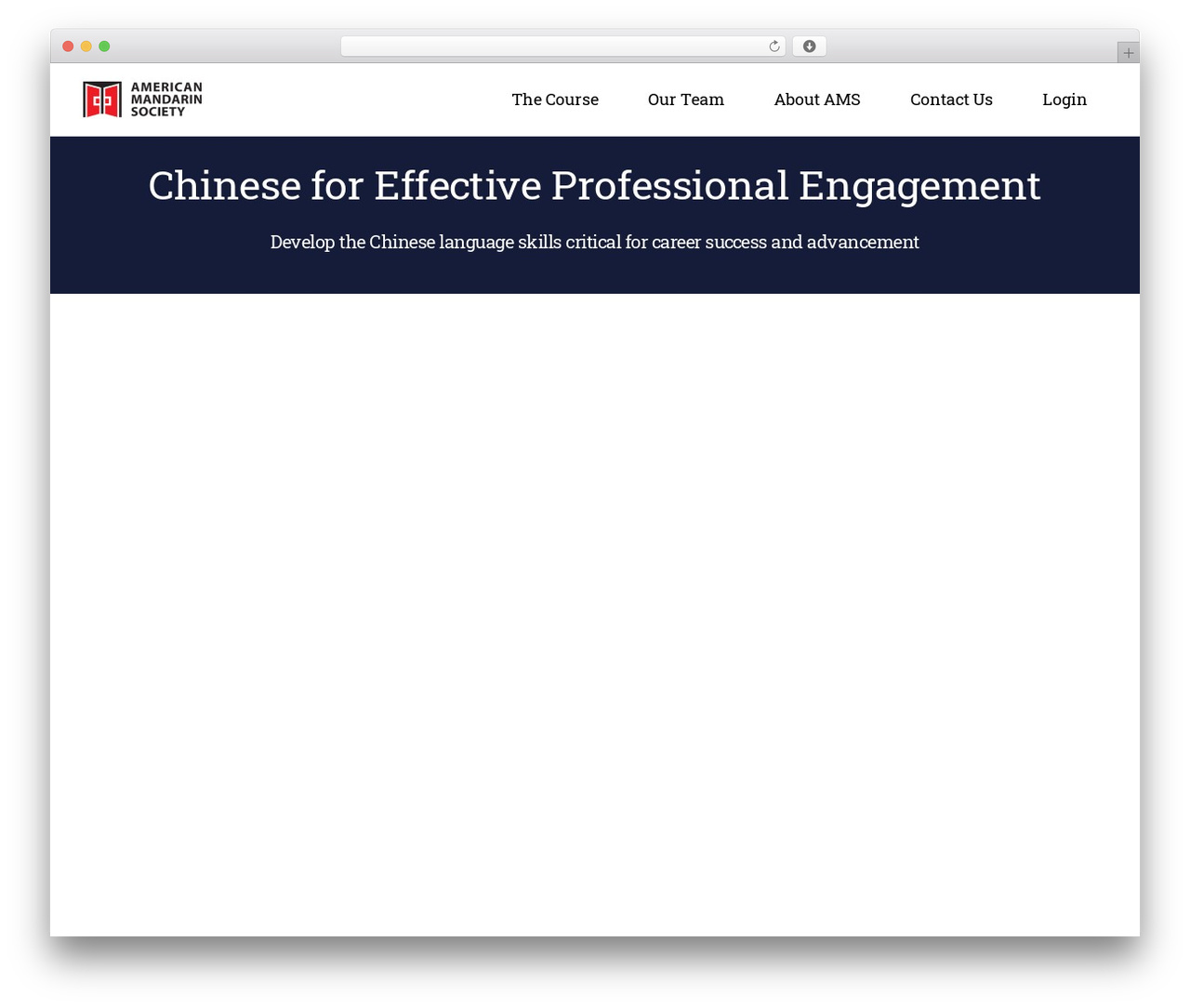Screen dimensions: 1190x1008
Task: Close the window with the red button
Action: click(x=68, y=46)
